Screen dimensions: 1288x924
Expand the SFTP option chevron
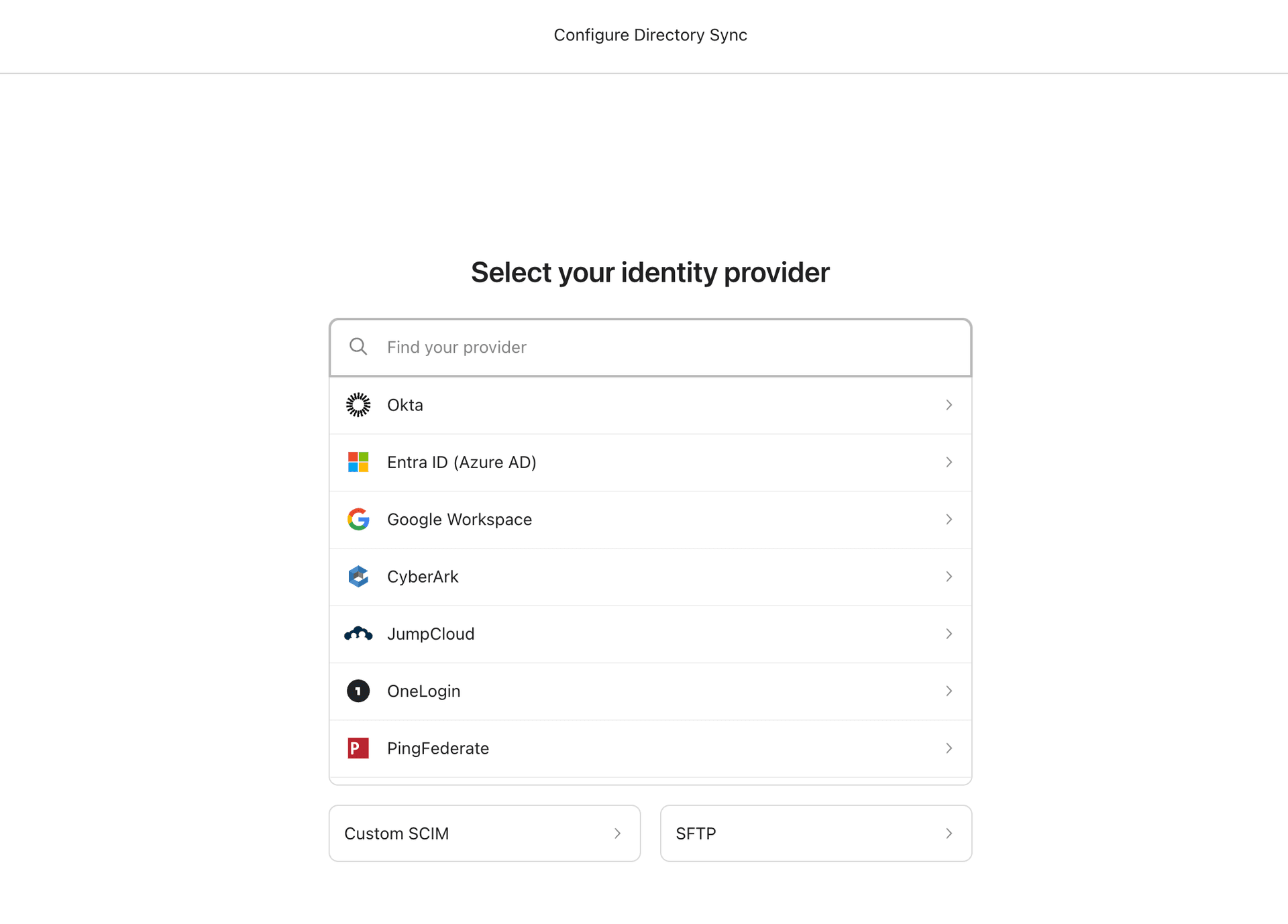[949, 833]
